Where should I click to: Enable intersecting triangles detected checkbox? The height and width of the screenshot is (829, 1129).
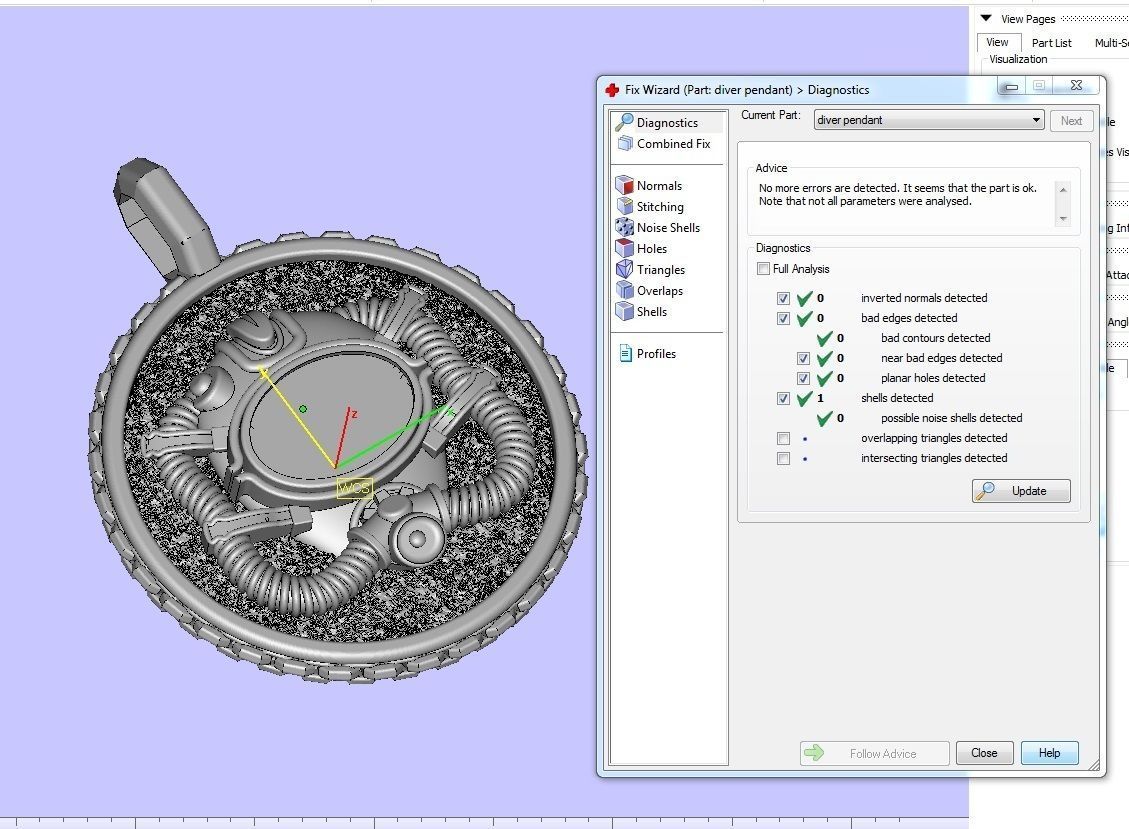tap(783, 458)
